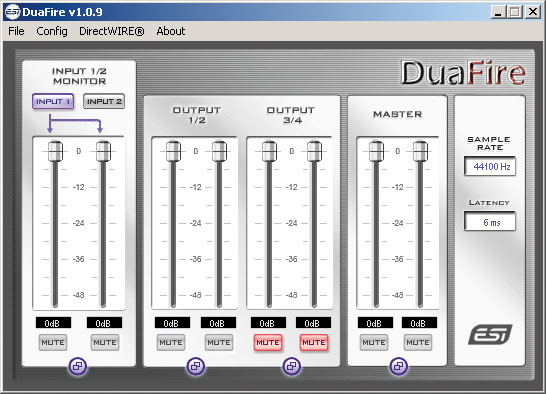Unmute left channel of Output 3/4
The height and width of the screenshot is (394, 546).
point(268,342)
